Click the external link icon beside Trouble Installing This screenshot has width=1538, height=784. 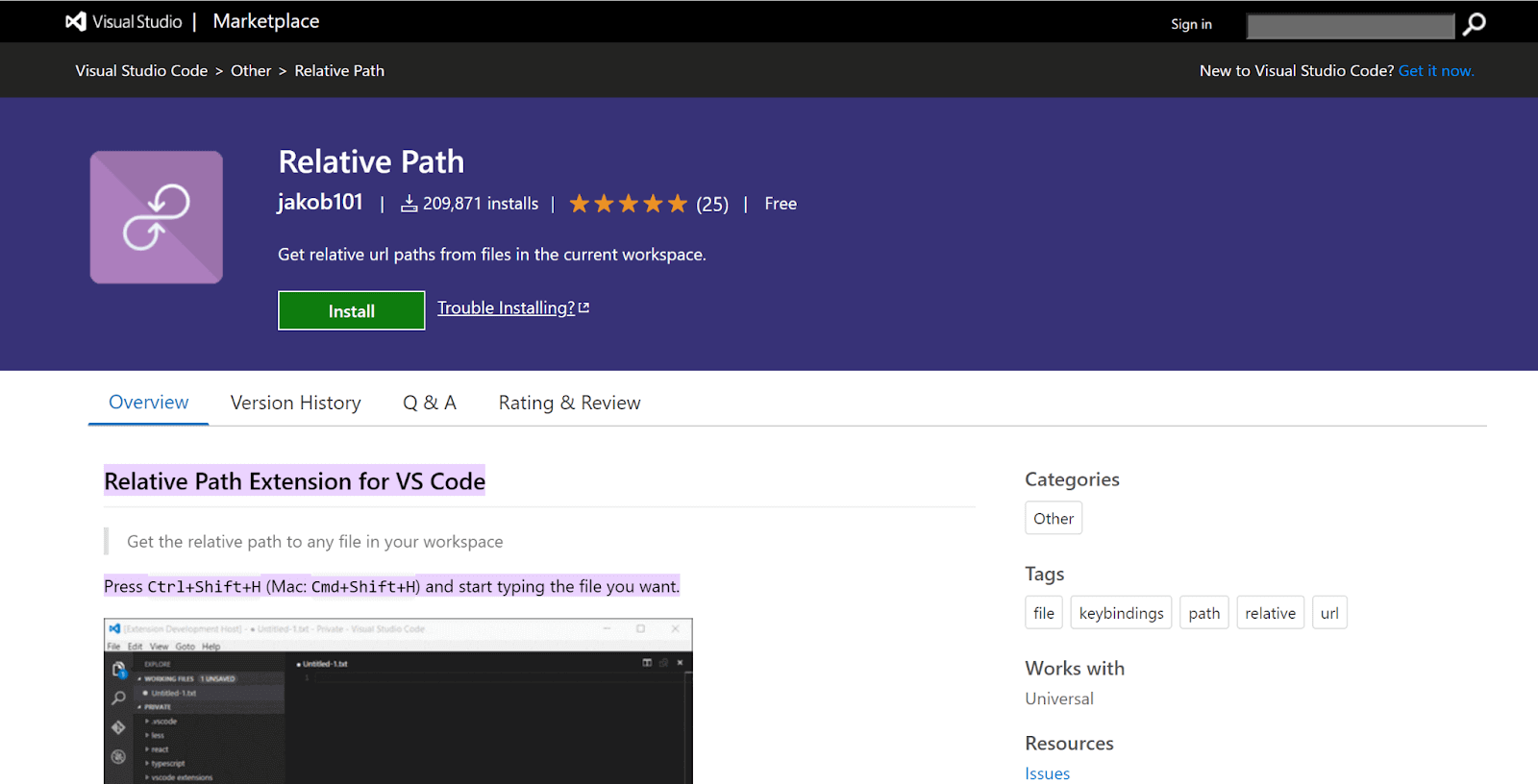point(583,307)
